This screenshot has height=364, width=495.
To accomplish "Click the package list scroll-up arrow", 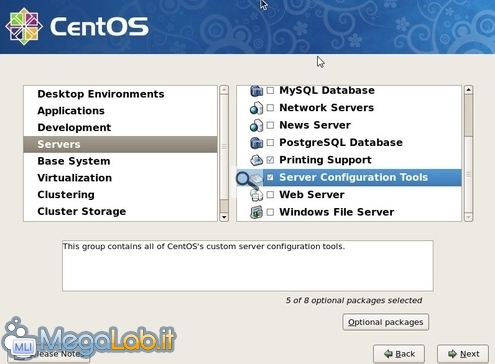I will 468,90.
